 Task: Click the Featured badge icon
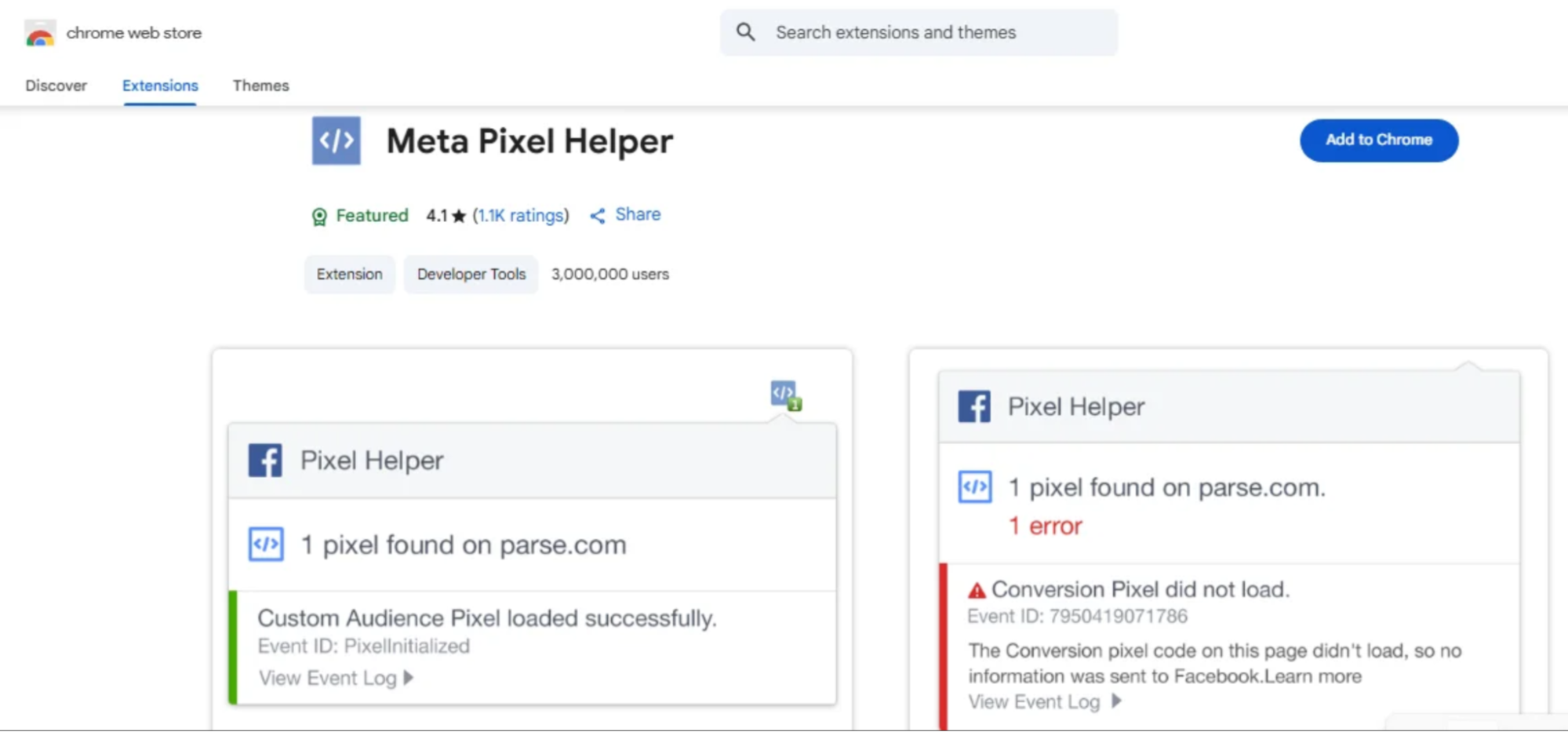(x=319, y=217)
